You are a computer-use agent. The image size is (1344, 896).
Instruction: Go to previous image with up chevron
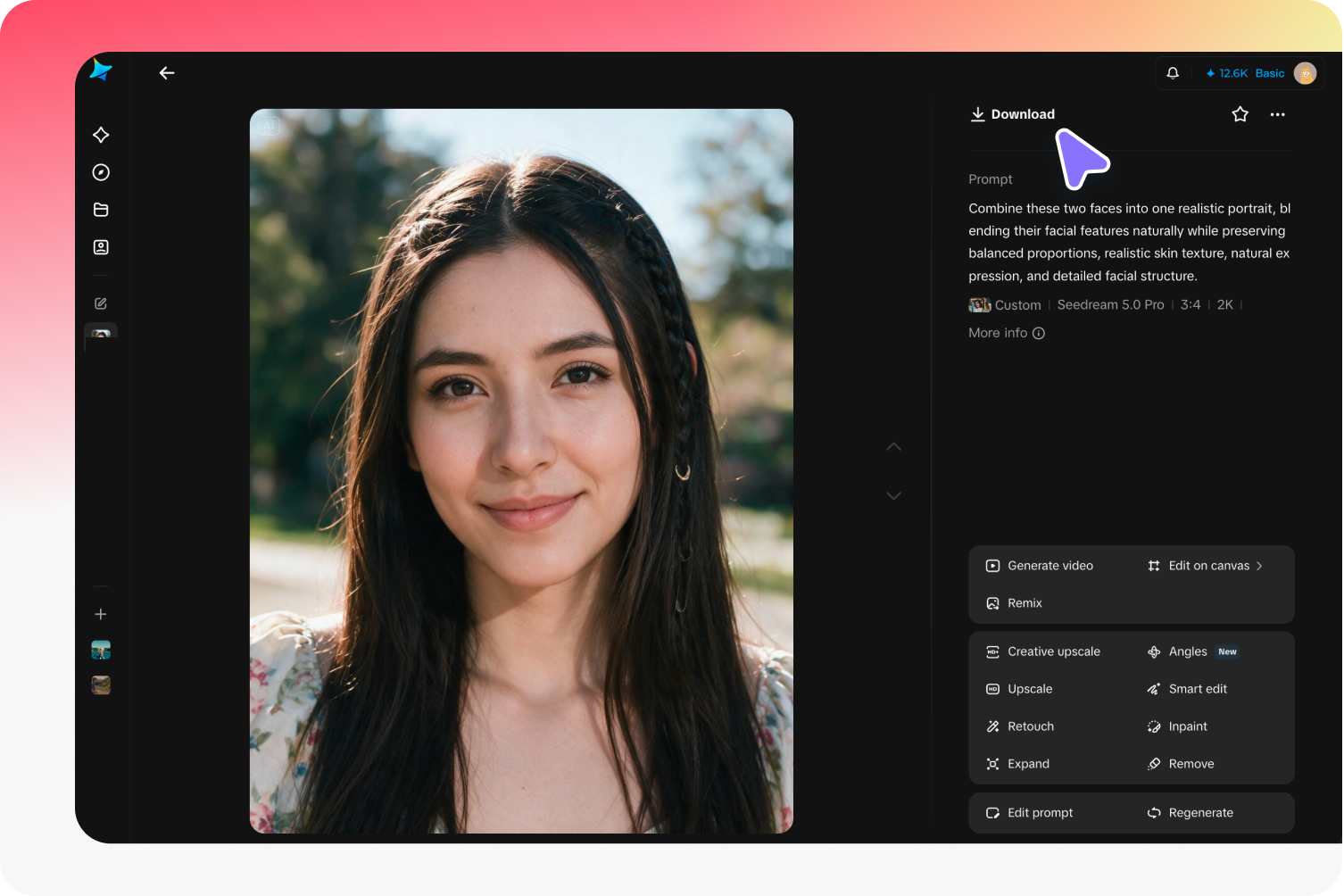coord(893,446)
